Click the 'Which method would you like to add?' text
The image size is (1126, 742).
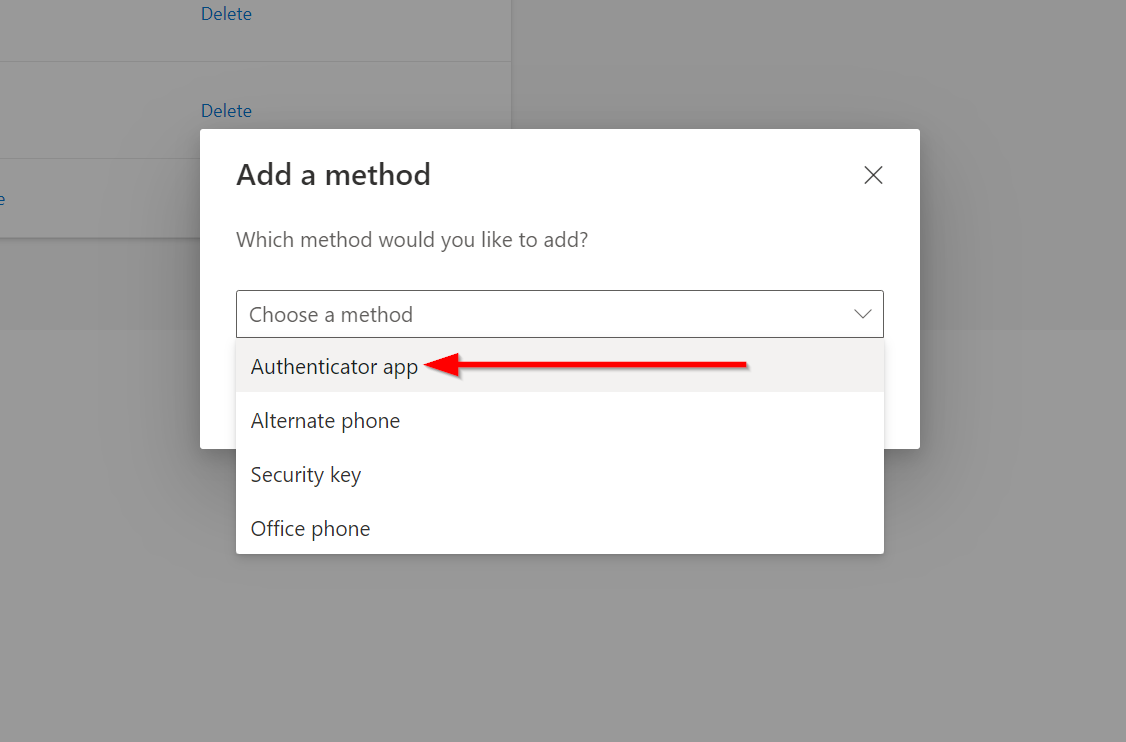tap(412, 239)
